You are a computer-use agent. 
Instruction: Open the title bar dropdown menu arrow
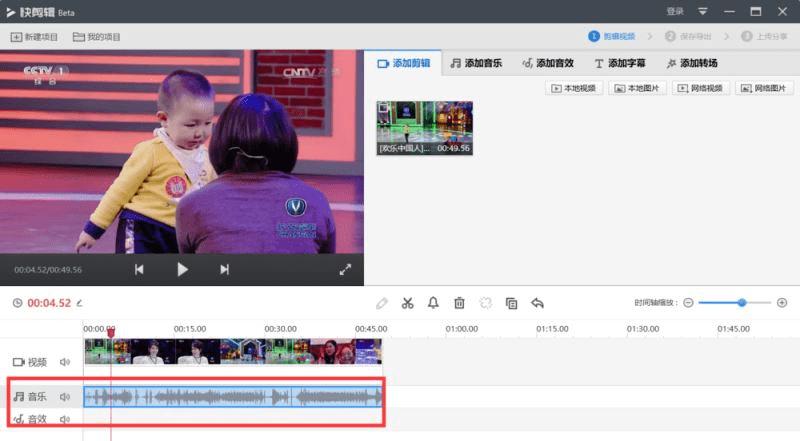click(703, 11)
